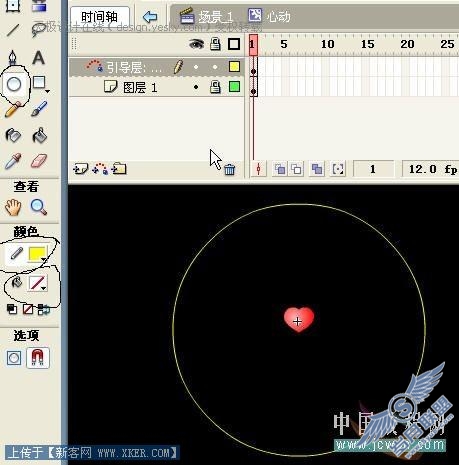Open the yellow stroke color picker
Image resolution: width=459 pixels, height=465 pixels.
click(37, 254)
